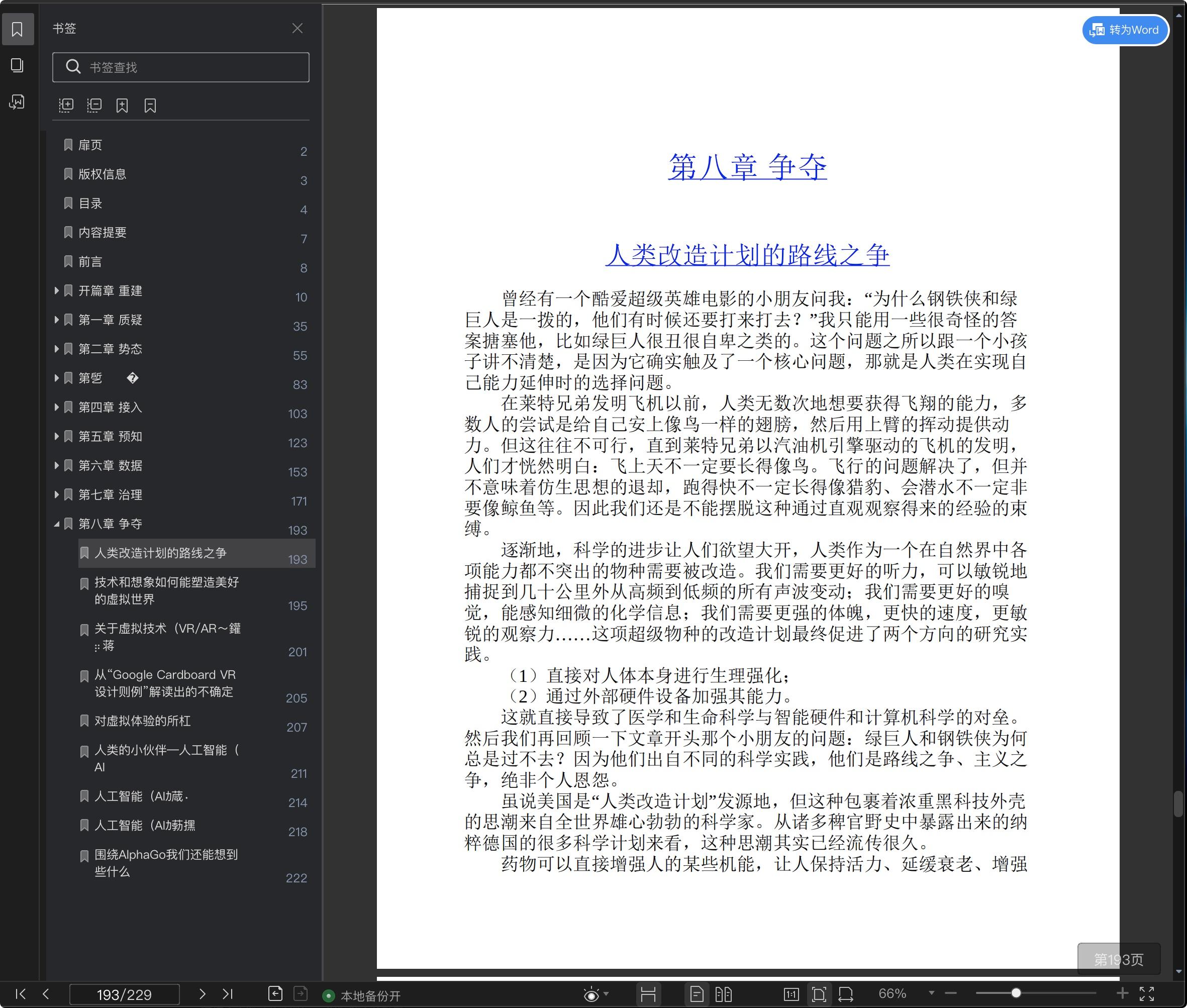The height and width of the screenshot is (1008, 1187).
Task: Click the fit page icon
Action: tap(819, 994)
